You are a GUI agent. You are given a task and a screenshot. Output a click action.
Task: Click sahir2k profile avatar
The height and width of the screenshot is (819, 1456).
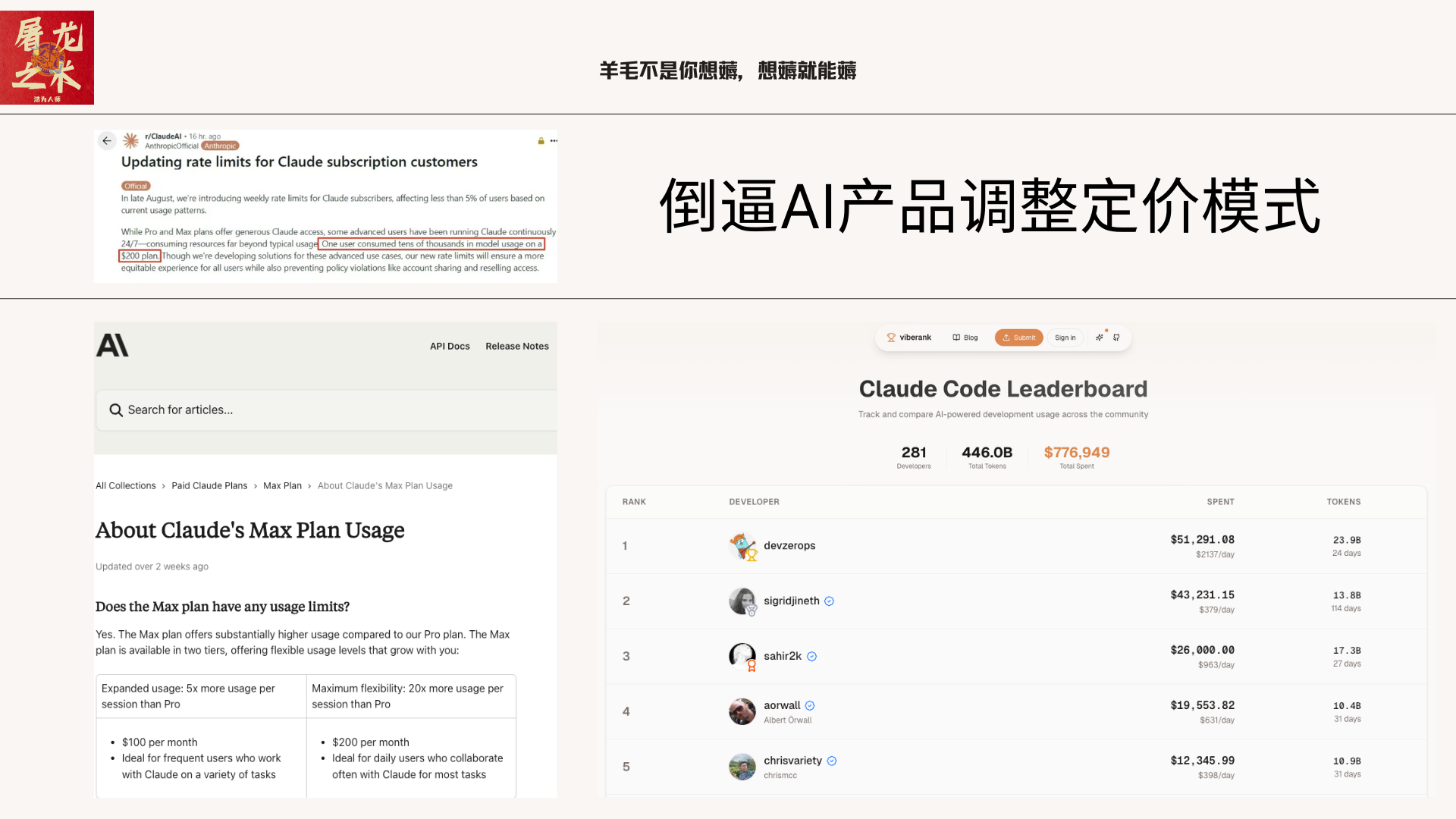point(742,657)
